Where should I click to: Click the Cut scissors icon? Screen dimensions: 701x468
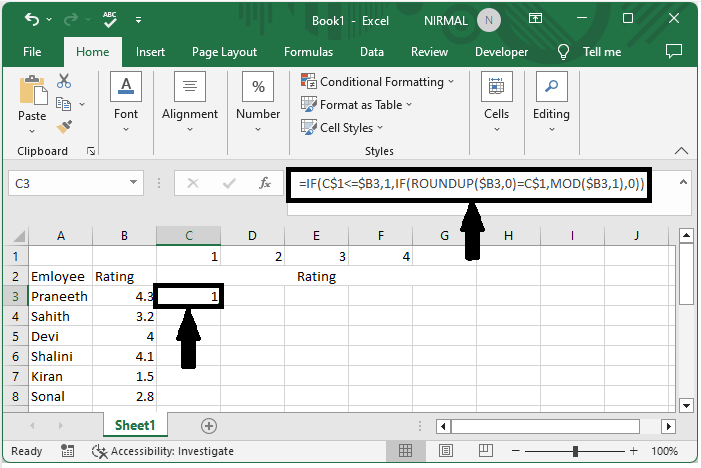[64, 81]
